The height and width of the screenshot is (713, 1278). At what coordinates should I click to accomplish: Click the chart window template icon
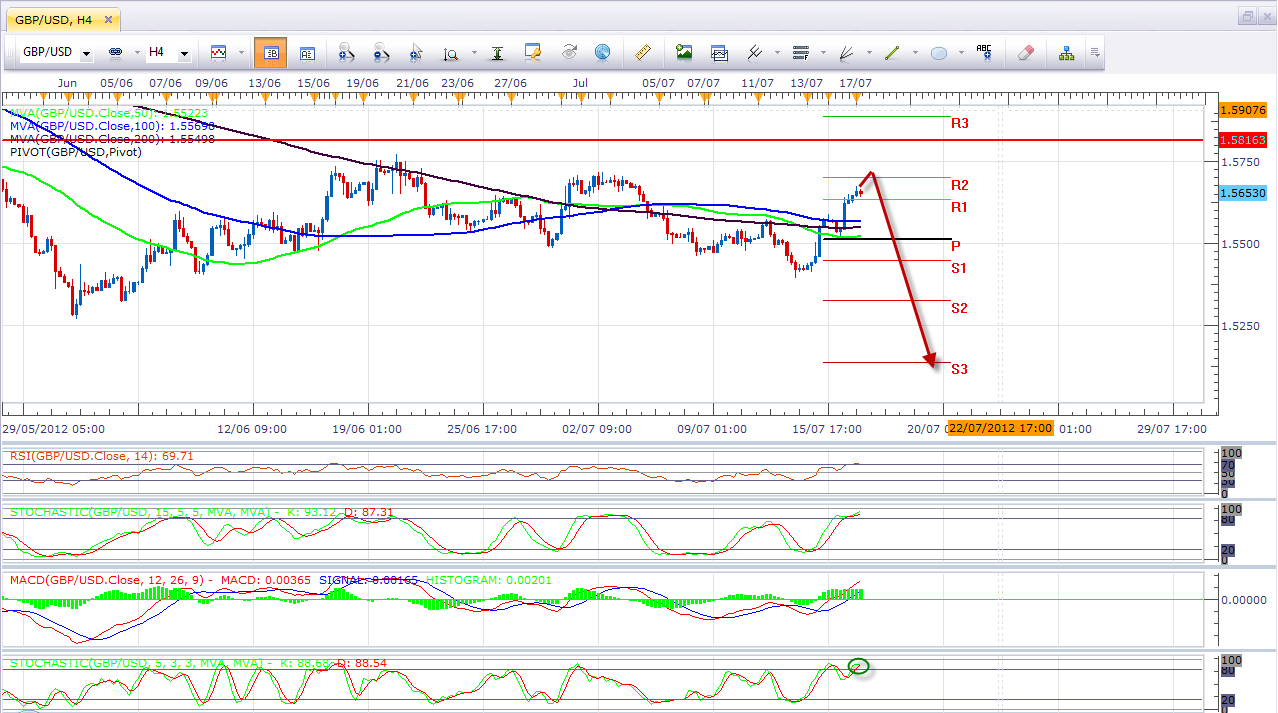click(x=719, y=52)
